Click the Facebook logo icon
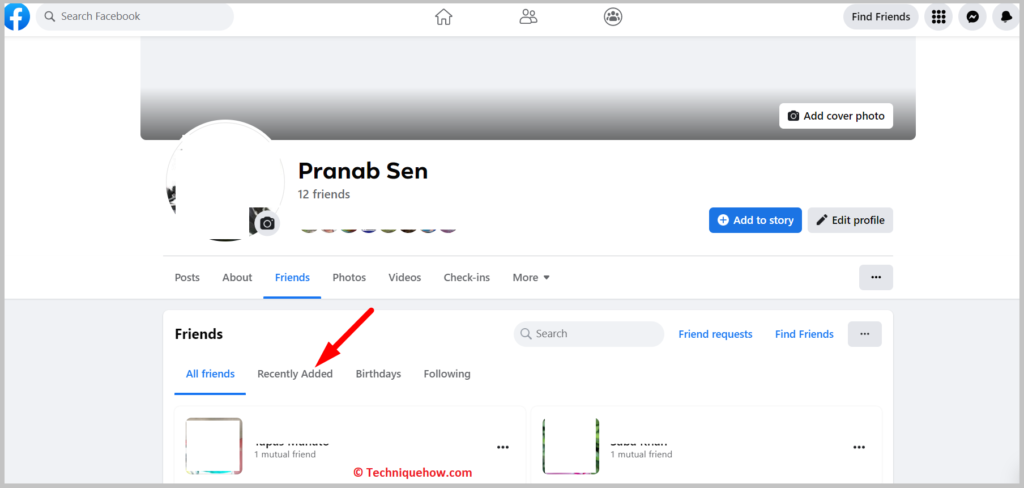The height and width of the screenshot is (488, 1024). click(17, 16)
